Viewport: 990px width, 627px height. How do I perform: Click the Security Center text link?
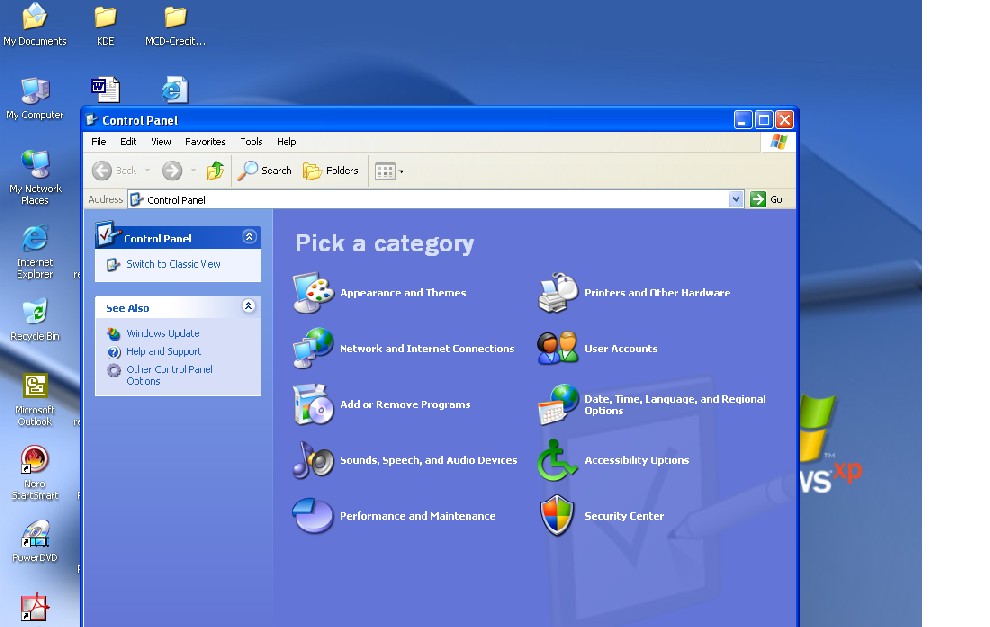pos(624,516)
